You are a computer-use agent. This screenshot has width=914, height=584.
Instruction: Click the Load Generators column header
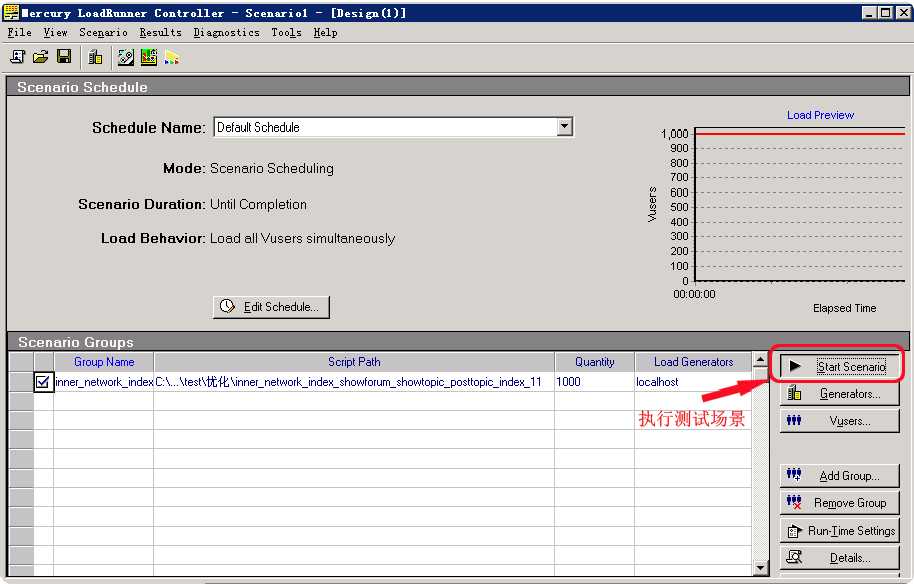point(693,362)
